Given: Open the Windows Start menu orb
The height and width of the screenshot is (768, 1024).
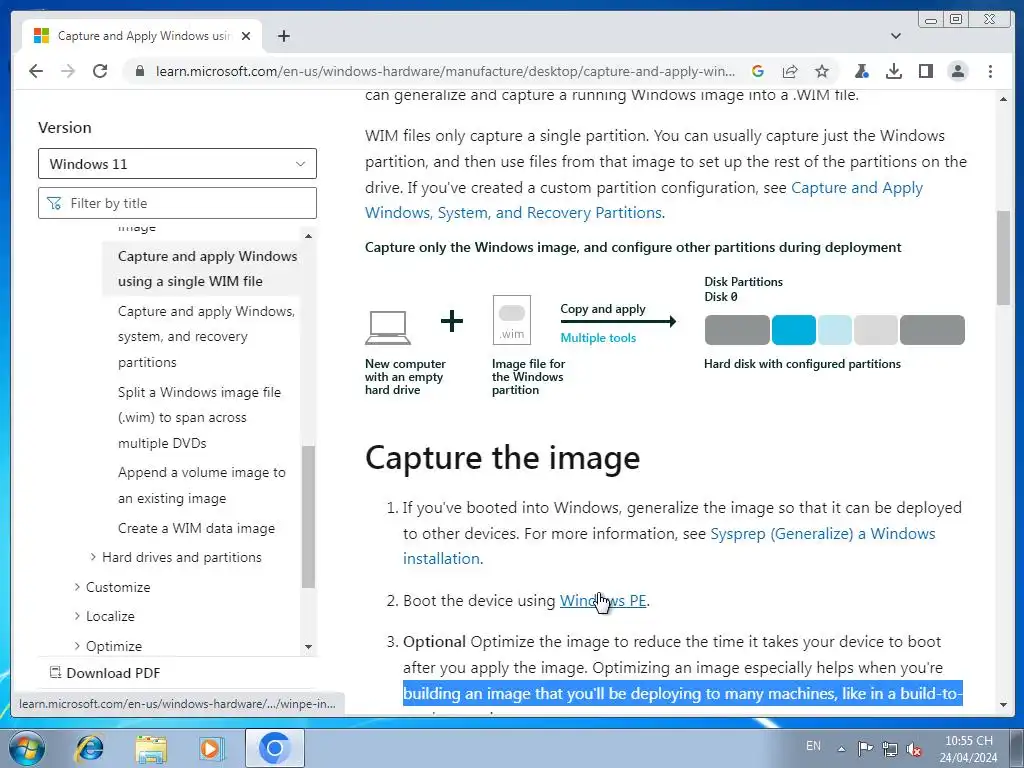Looking at the screenshot, I should click(26, 748).
